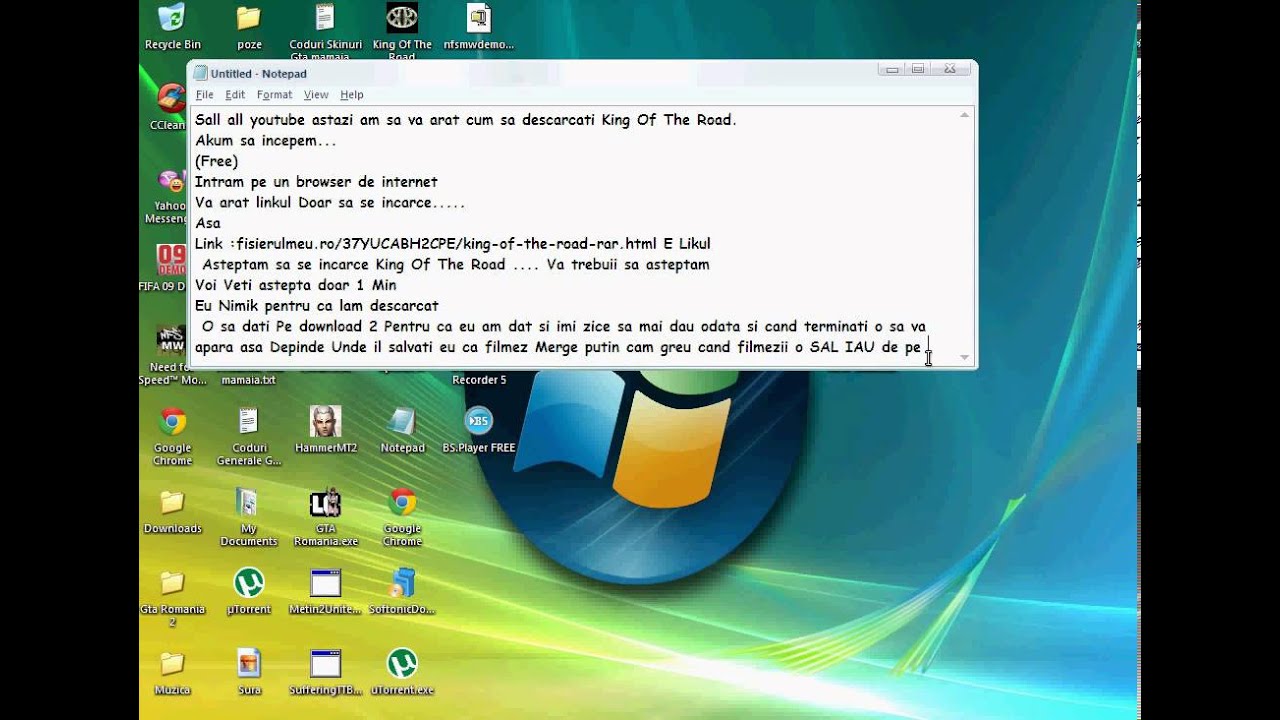1280x720 pixels.
Task: Open the Help menu in Notepad
Action: [x=352, y=95]
